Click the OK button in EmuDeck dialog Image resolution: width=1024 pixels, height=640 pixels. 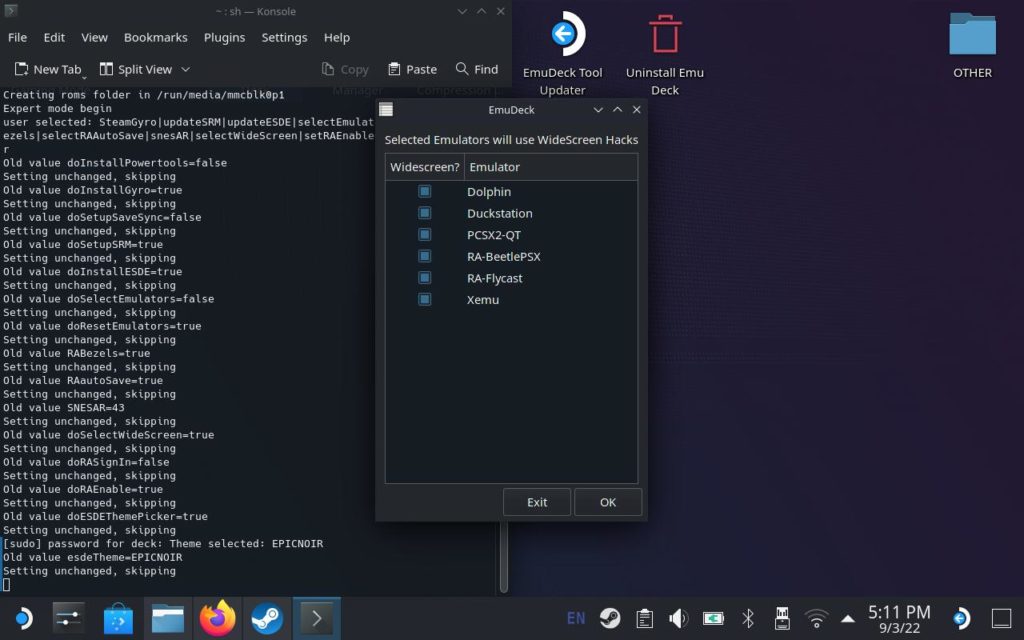click(x=608, y=502)
